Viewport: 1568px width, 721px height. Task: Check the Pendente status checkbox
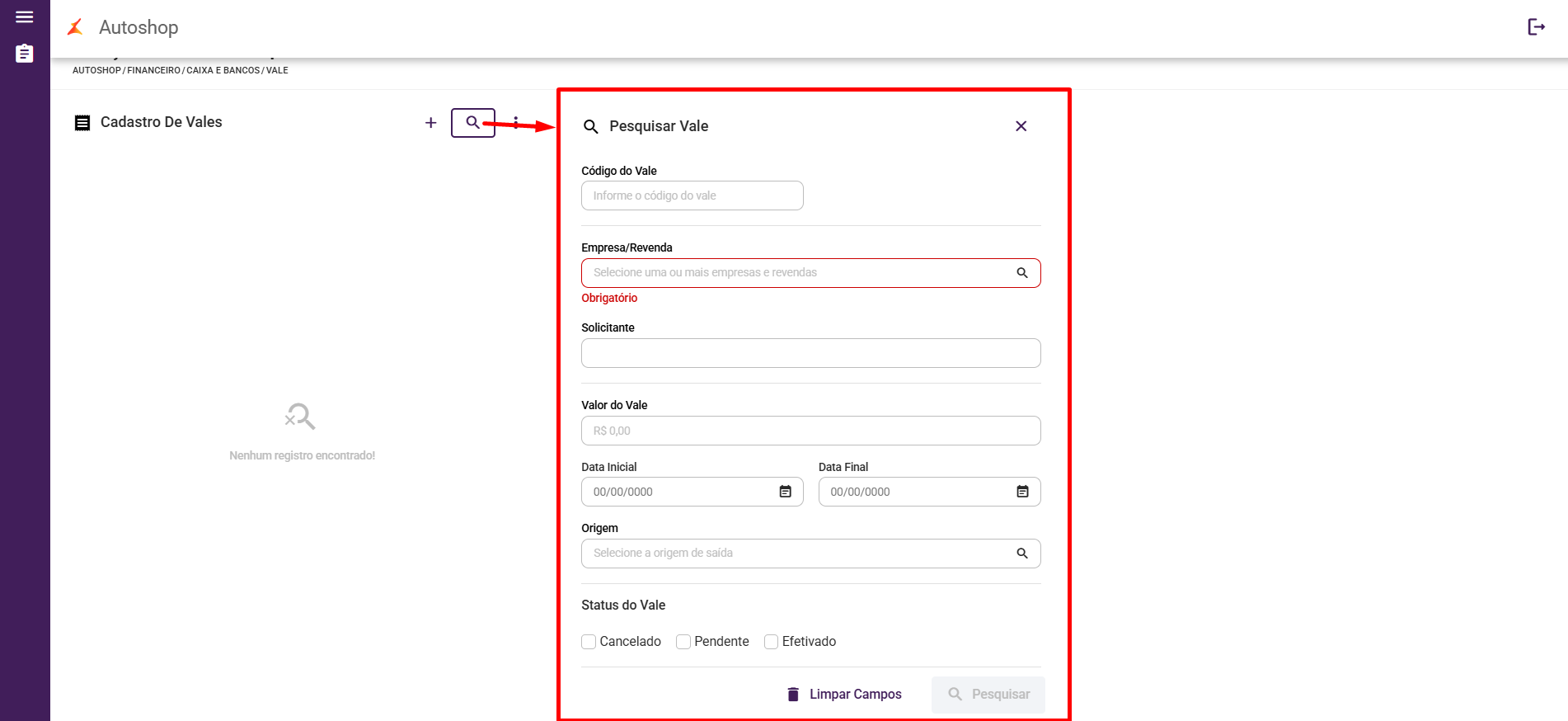pyautogui.click(x=683, y=642)
